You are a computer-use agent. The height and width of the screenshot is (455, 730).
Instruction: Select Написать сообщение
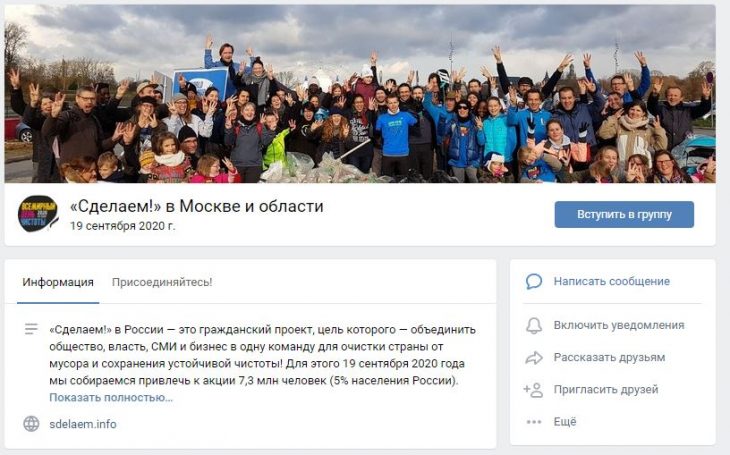click(x=611, y=281)
